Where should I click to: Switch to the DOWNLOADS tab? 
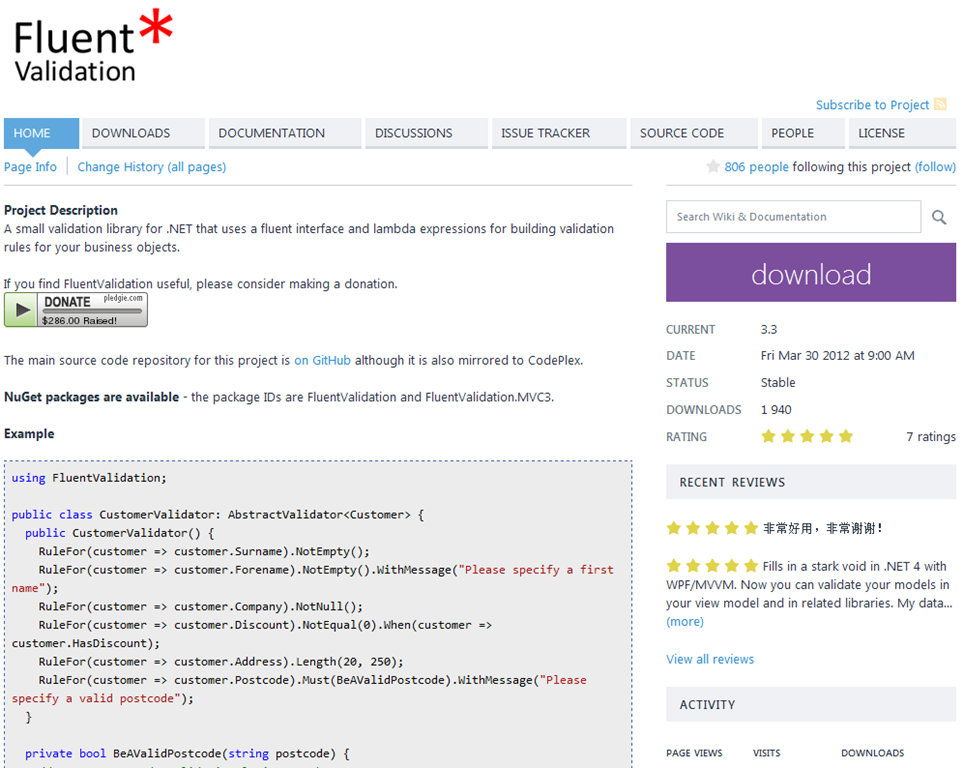(x=143, y=133)
